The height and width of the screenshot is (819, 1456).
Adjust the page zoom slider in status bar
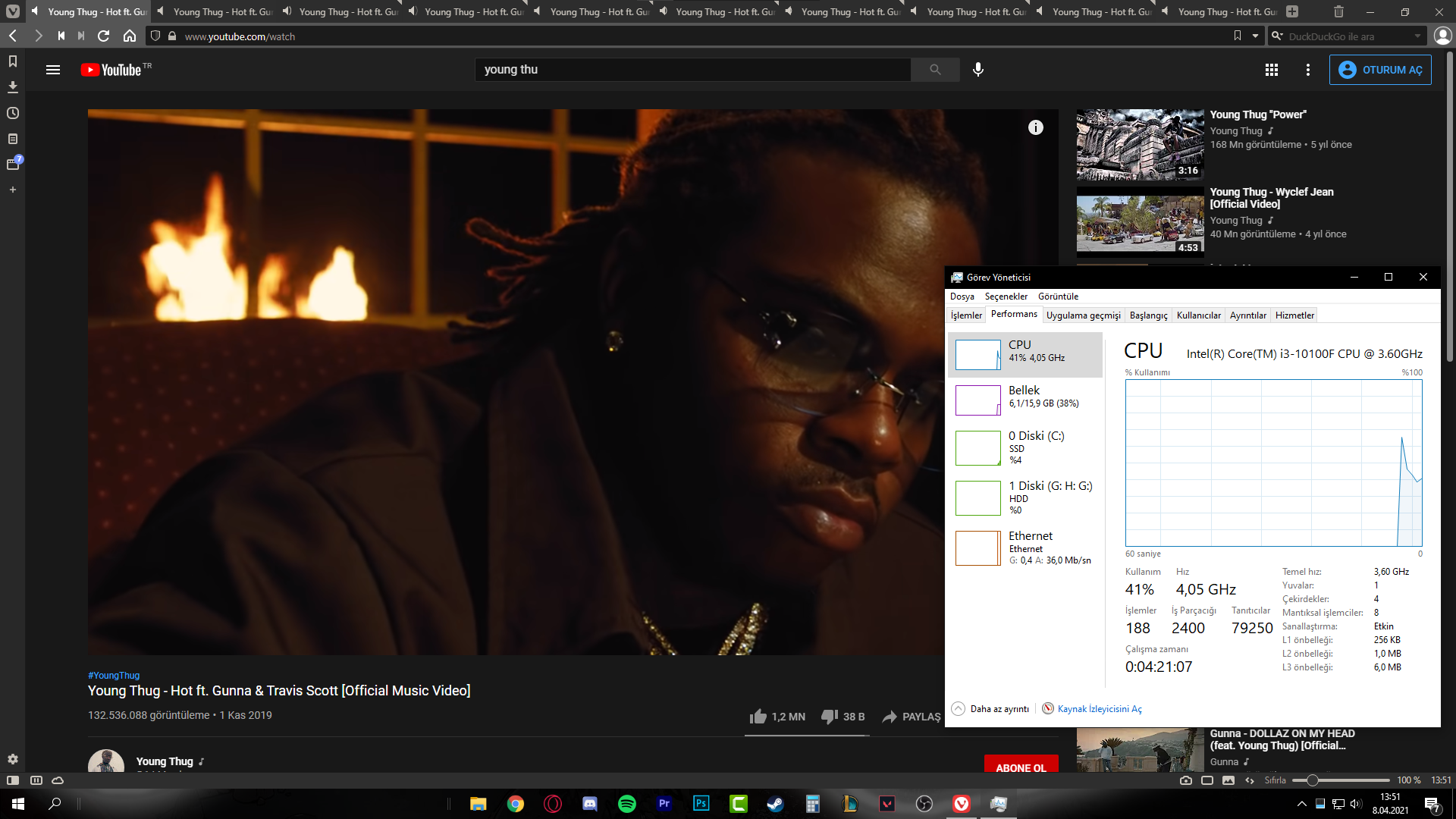tap(1340, 780)
